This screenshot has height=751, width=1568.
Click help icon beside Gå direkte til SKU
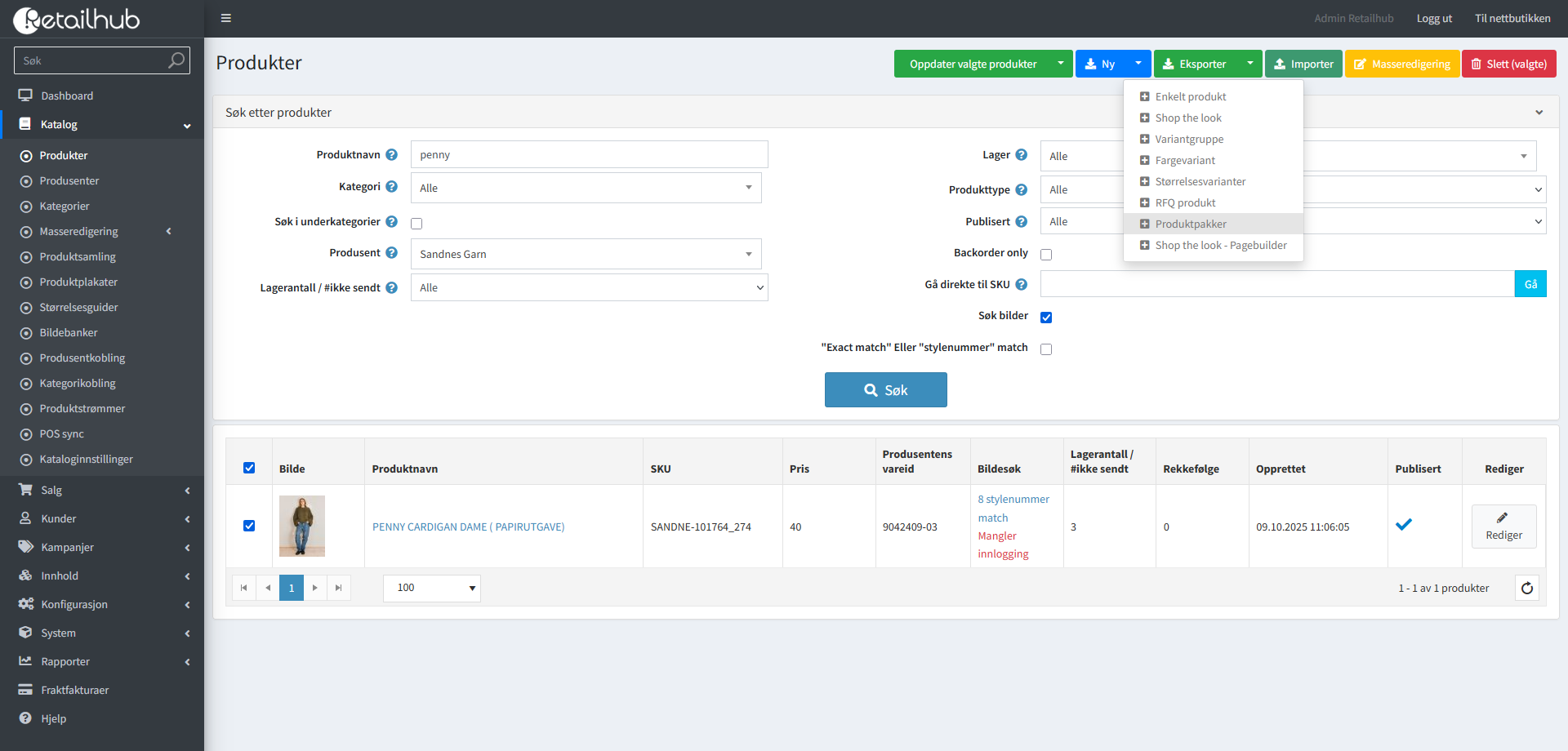[1021, 285]
